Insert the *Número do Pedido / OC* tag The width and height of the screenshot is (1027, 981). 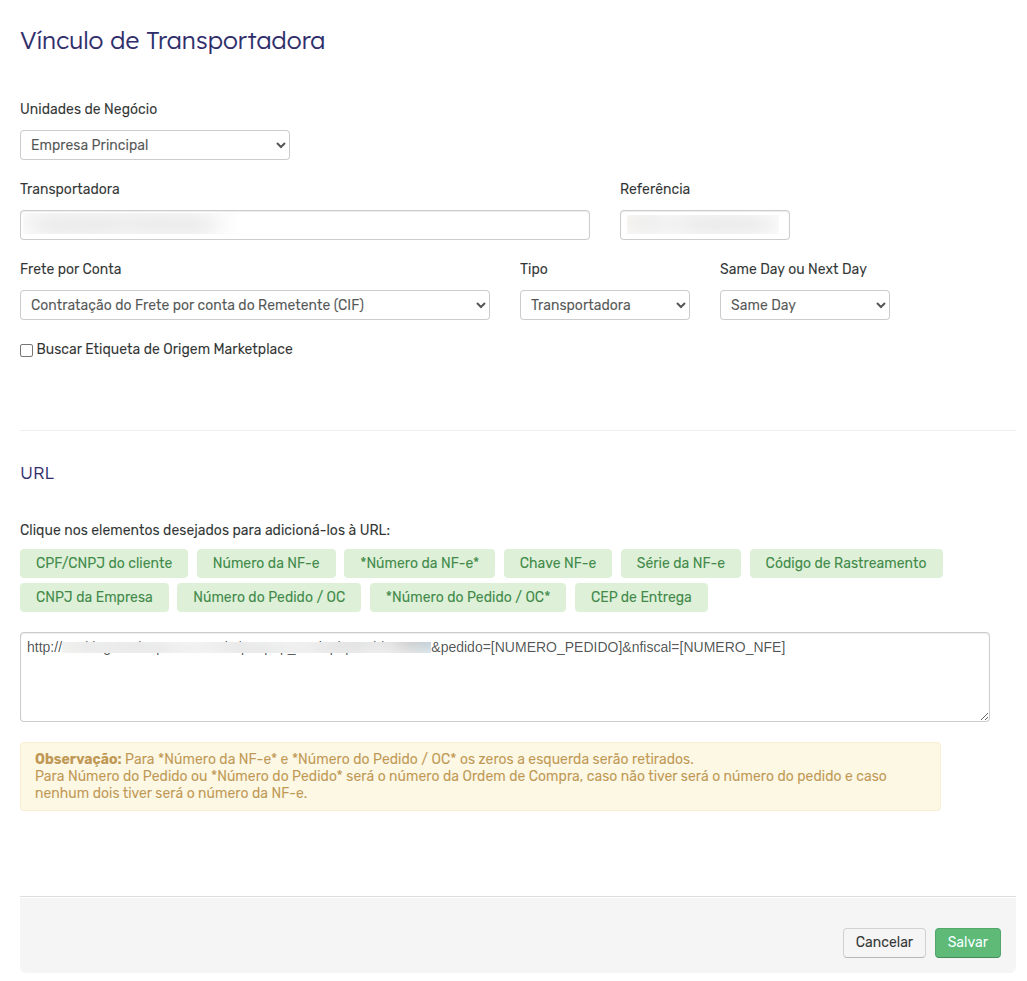click(468, 597)
